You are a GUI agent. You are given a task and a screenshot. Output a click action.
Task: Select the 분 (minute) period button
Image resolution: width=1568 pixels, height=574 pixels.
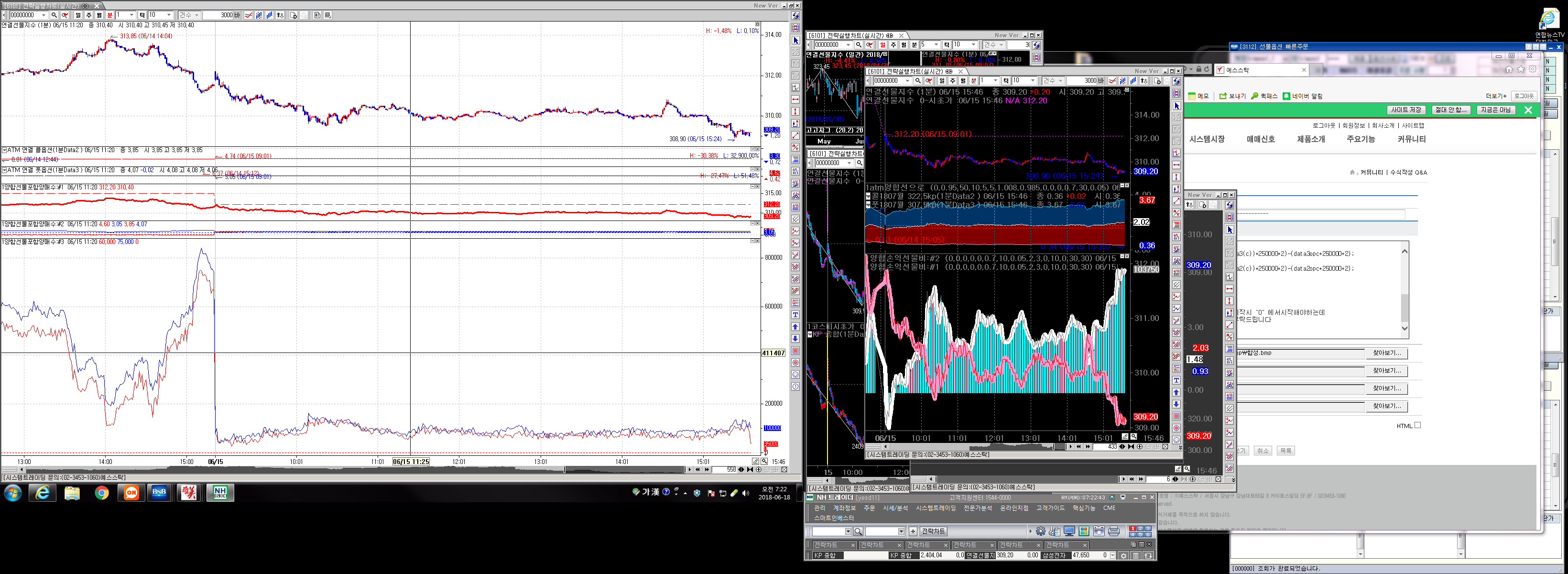109,15
